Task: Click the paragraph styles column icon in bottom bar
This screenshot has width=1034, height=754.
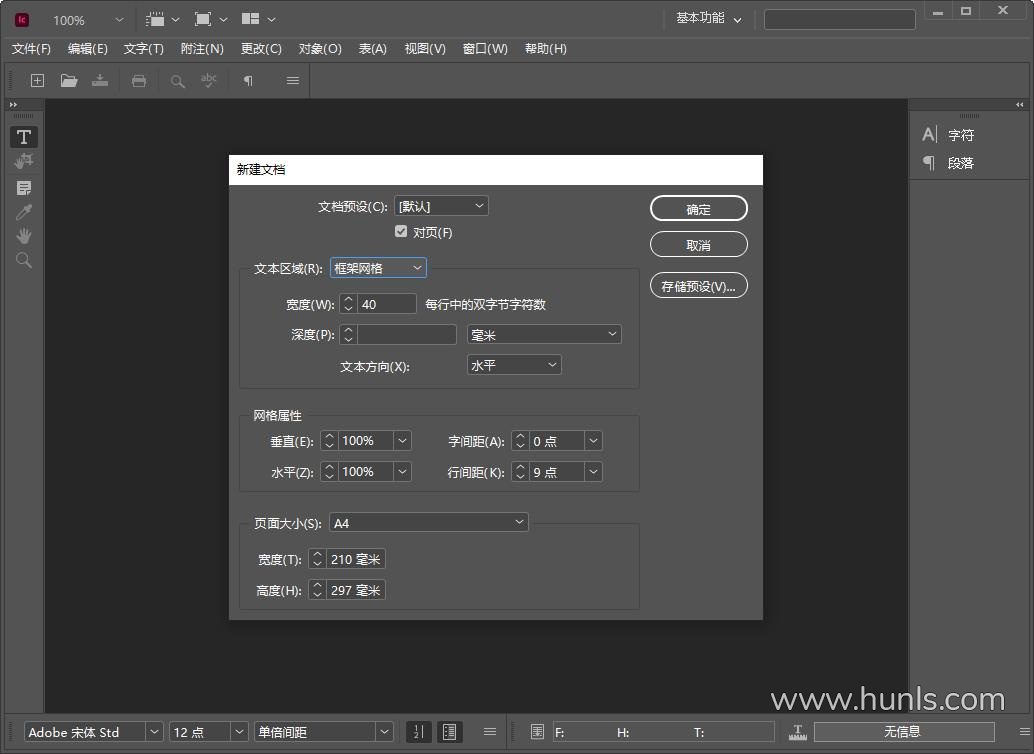Action: [x=450, y=732]
